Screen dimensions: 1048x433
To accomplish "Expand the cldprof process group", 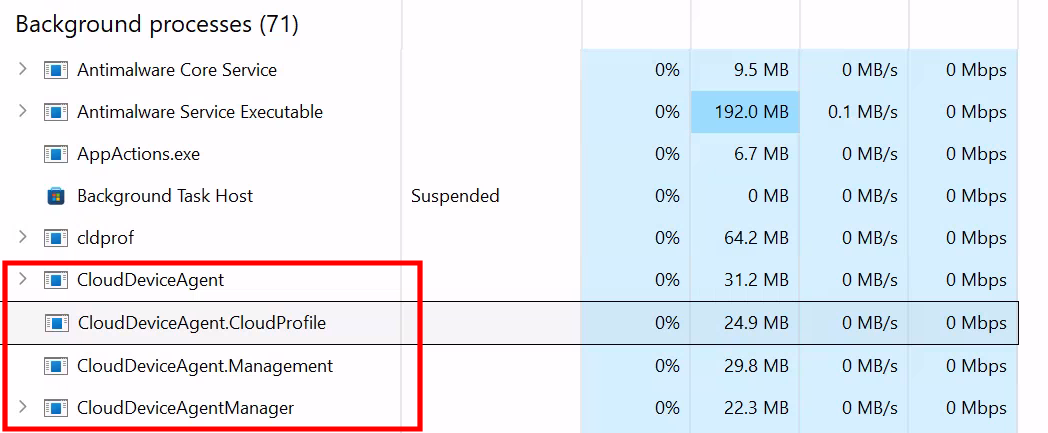I will pos(23,237).
